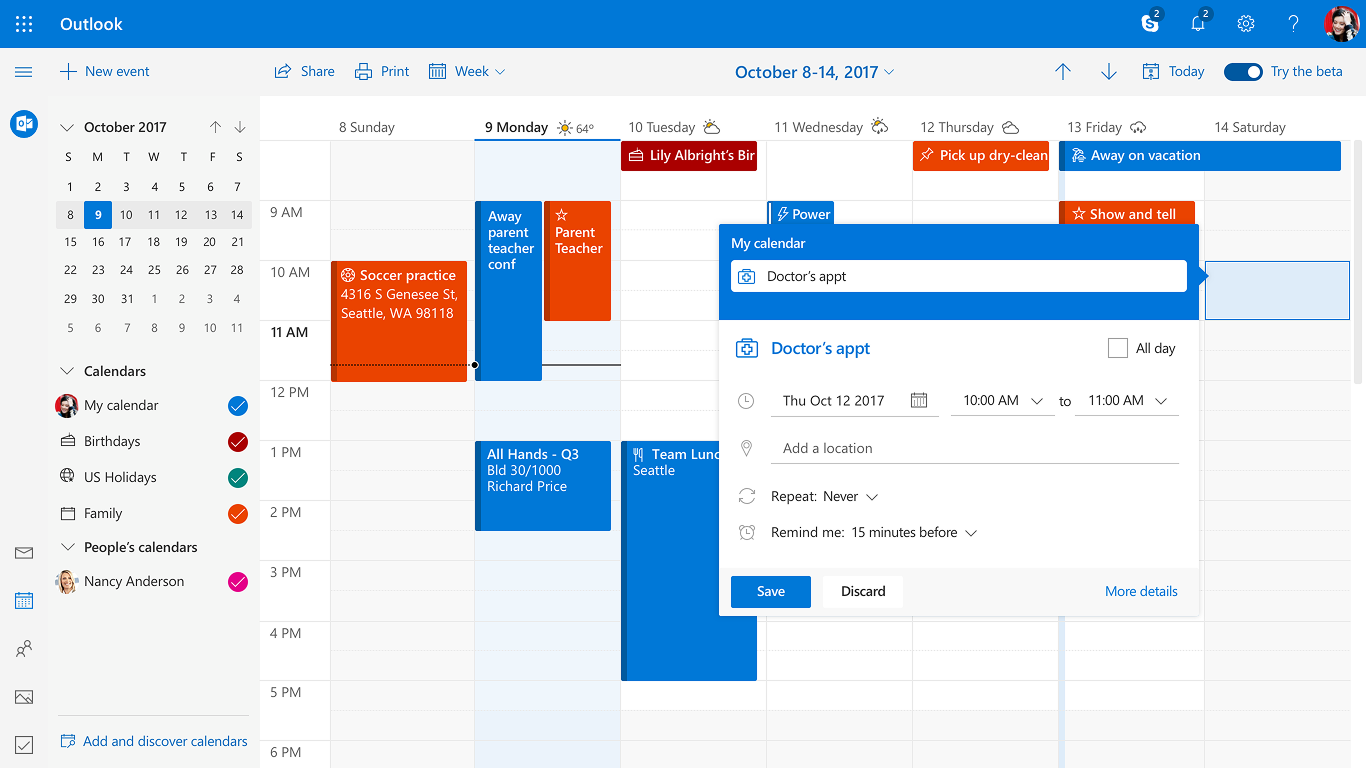Open Skype notifications icon
Viewport: 1366px width, 768px height.
click(x=1152, y=23)
